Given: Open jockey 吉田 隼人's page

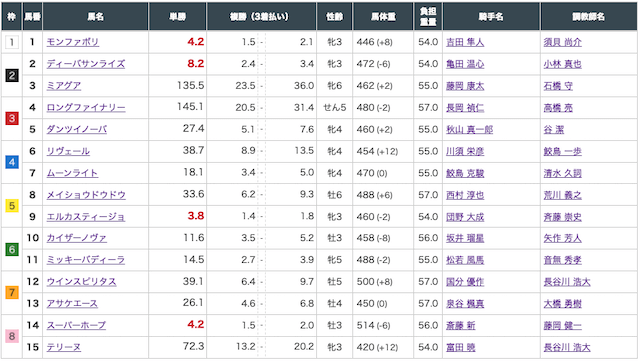Looking at the screenshot, I should pos(465,42).
